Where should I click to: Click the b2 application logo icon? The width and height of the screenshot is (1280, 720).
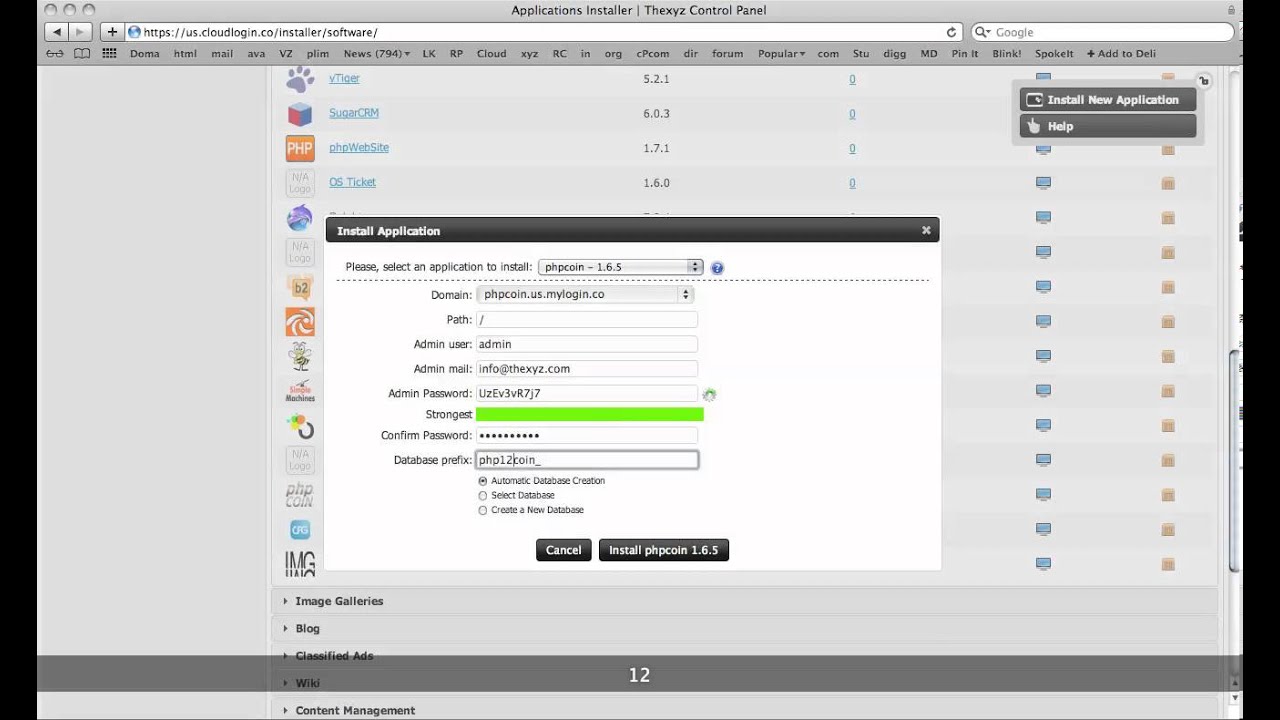(x=300, y=288)
